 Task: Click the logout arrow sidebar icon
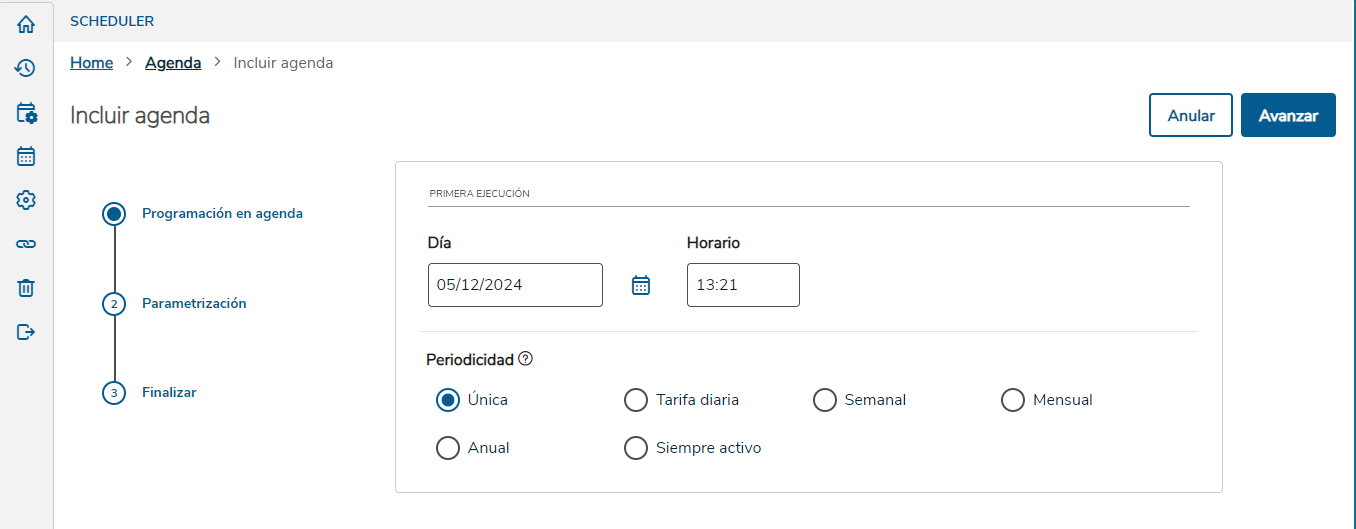[x=26, y=332]
